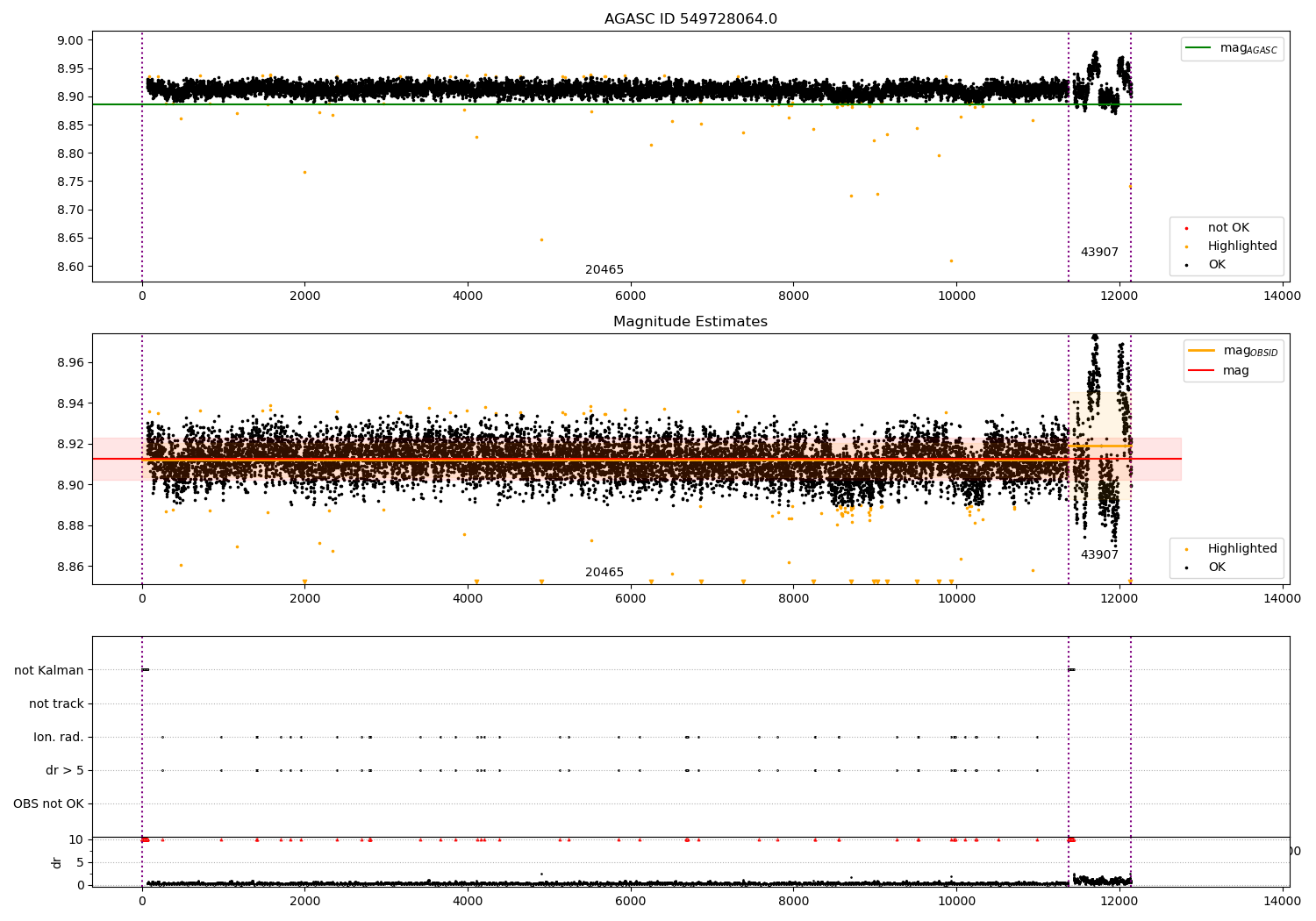
Task: Click '0' x-tick under the bottom plot
Action: pyautogui.click(x=142, y=901)
